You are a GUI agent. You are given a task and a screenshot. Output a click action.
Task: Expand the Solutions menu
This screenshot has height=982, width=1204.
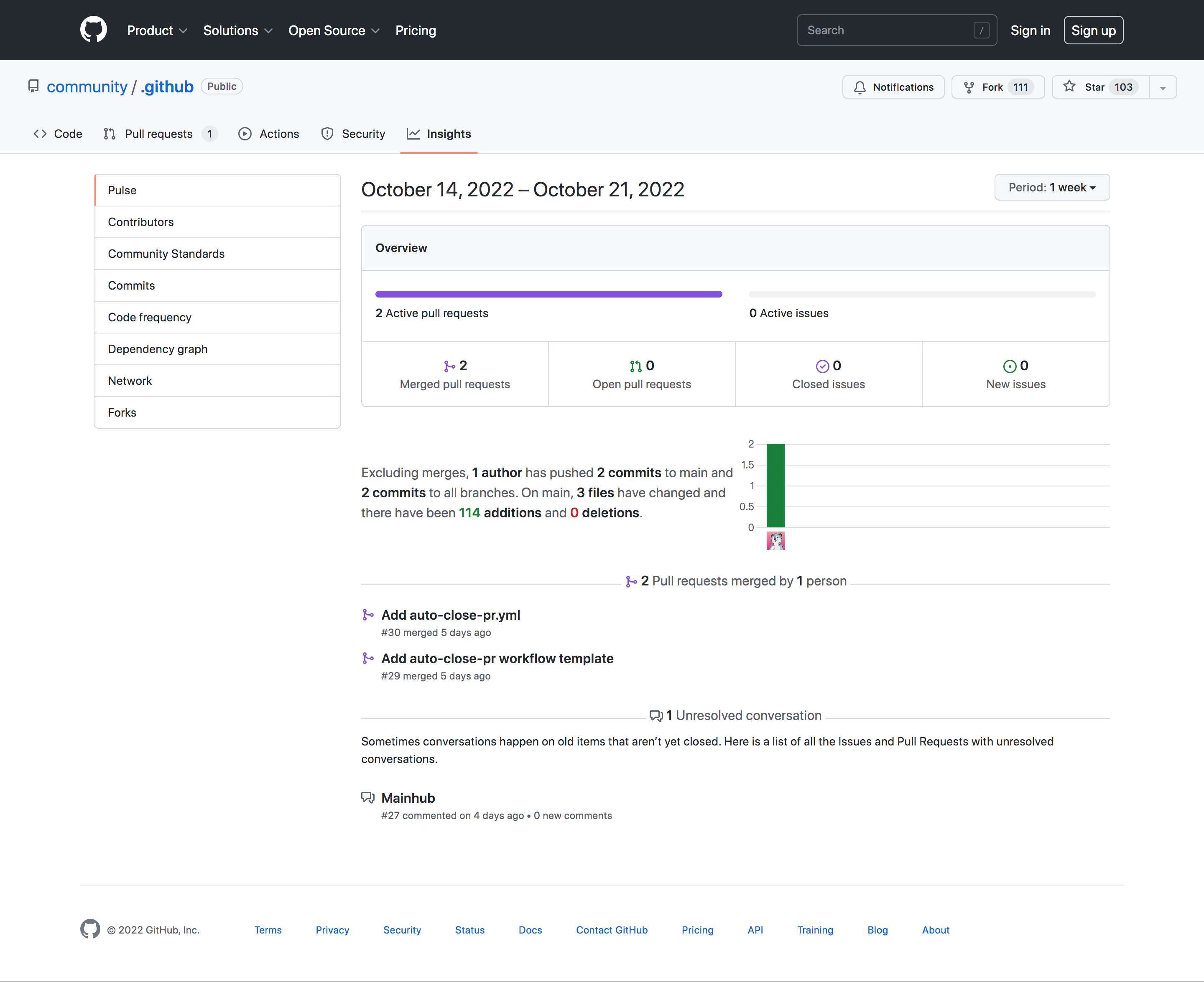[x=237, y=31]
